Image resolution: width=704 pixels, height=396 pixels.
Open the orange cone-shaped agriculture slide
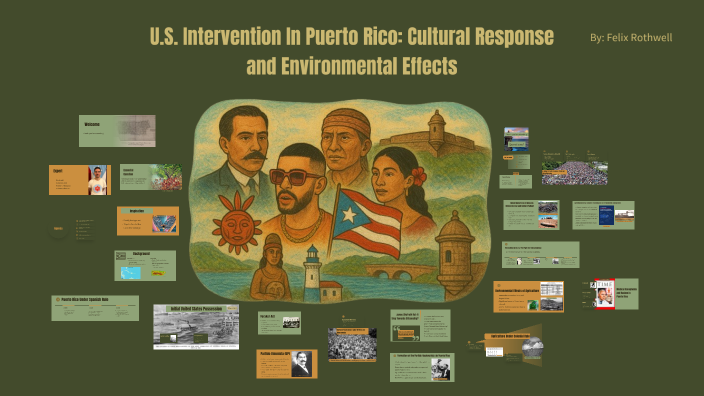point(514,346)
